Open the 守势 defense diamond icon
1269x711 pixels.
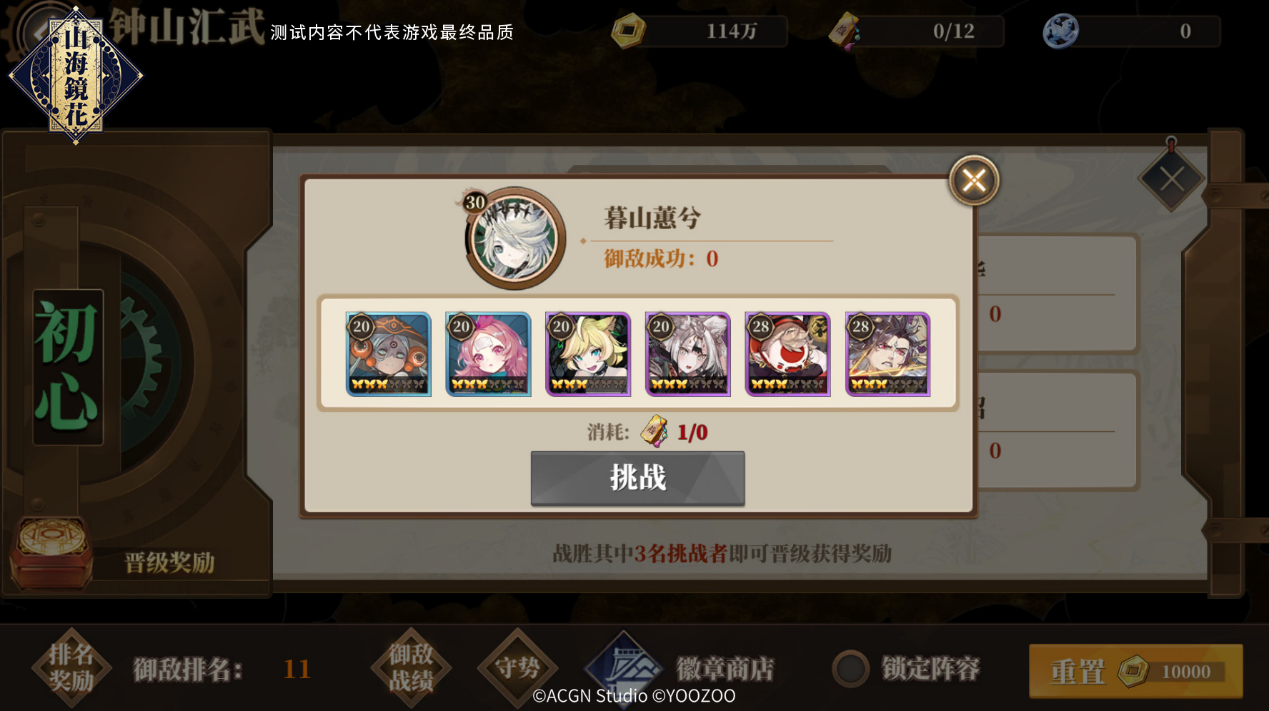[518, 668]
